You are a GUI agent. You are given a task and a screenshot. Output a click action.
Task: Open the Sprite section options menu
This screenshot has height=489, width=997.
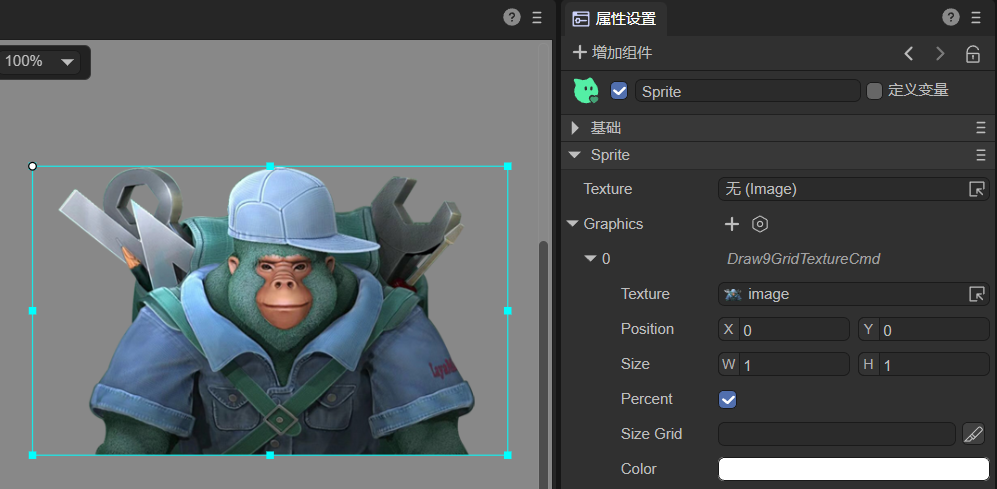tap(980, 155)
